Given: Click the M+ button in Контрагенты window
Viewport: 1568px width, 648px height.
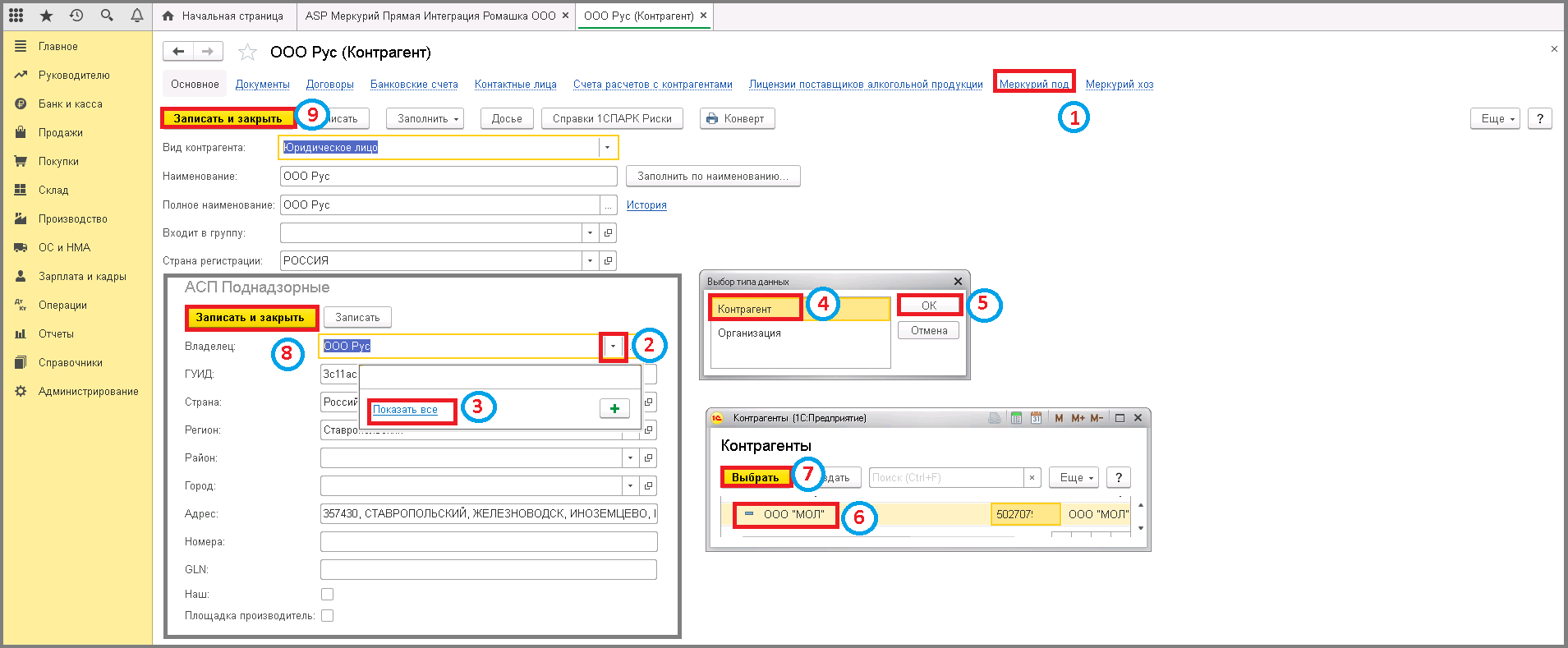Looking at the screenshot, I should [x=1078, y=418].
